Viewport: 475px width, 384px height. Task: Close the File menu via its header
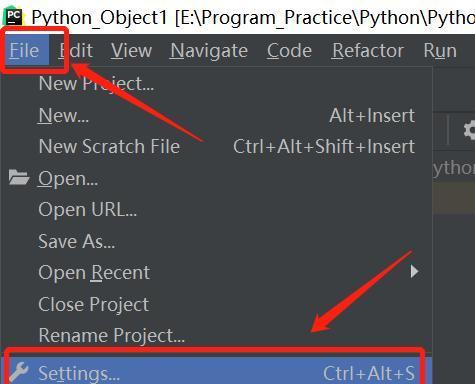click(x=24, y=51)
